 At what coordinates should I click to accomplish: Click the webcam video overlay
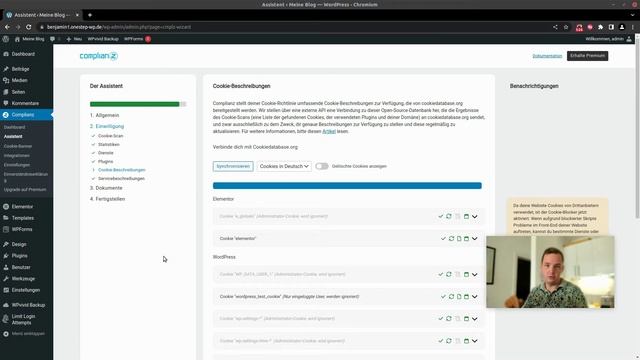click(x=550, y=272)
